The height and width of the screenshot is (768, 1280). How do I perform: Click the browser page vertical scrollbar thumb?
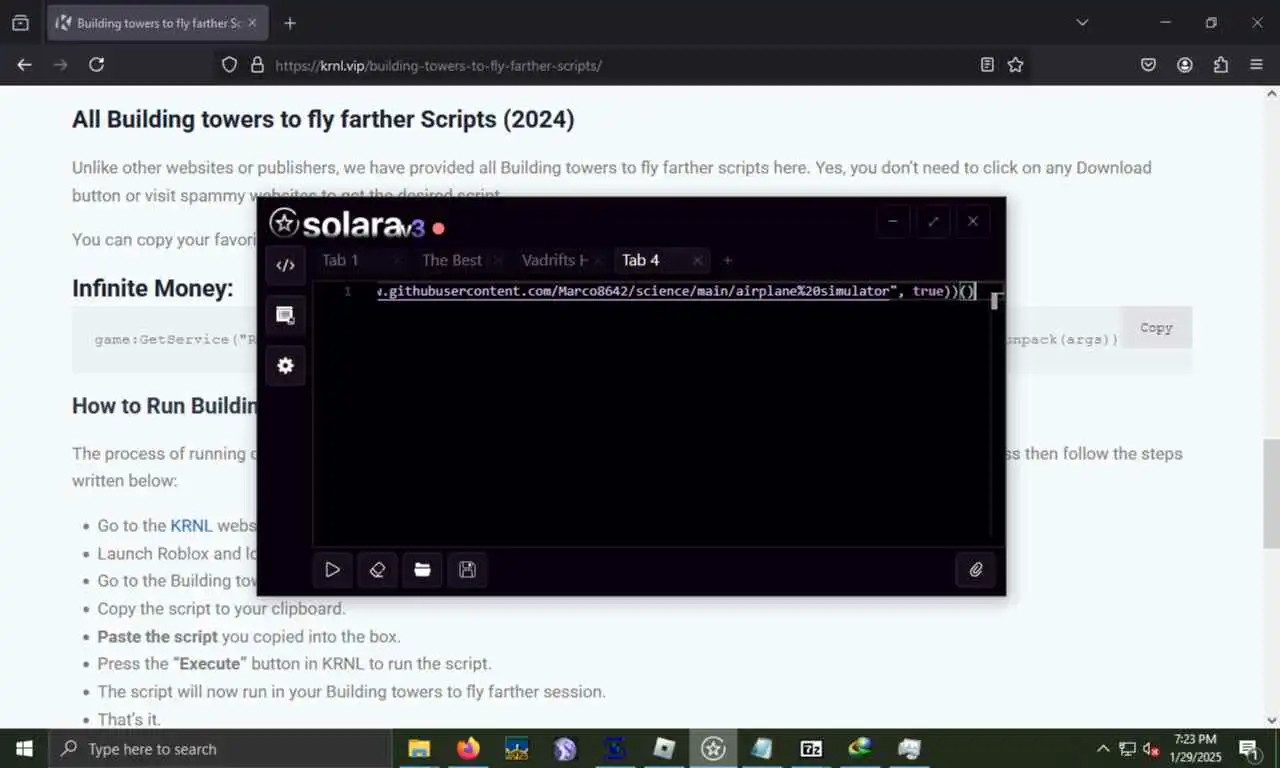point(1271,493)
